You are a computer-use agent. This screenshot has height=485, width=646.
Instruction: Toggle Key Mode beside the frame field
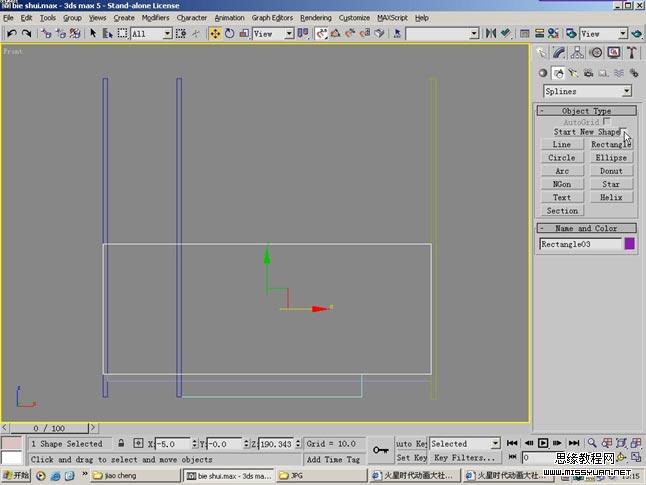(513, 457)
